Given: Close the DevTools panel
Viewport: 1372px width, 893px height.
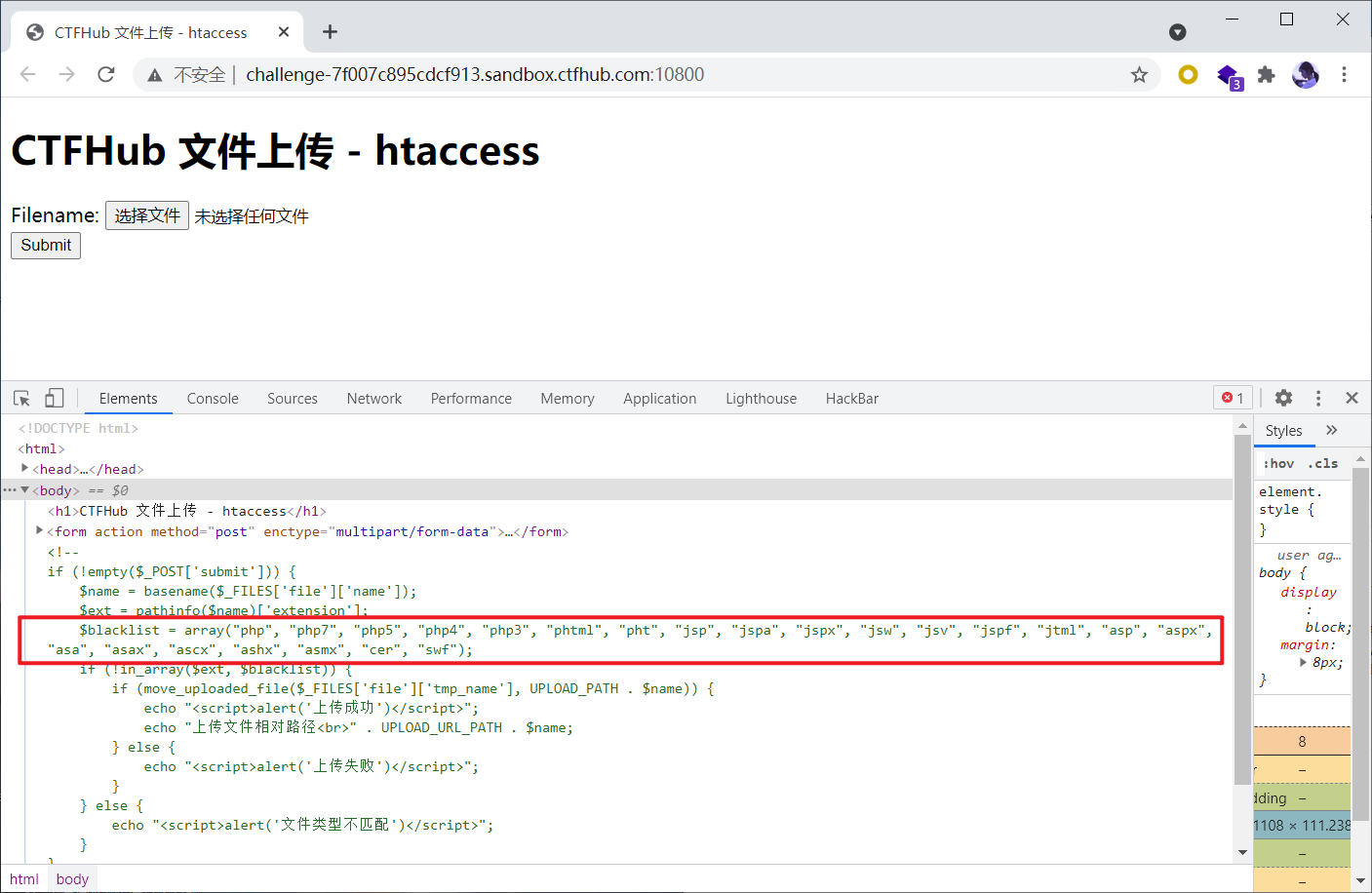Looking at the screenshot, I should click(x=1352, y=398).
